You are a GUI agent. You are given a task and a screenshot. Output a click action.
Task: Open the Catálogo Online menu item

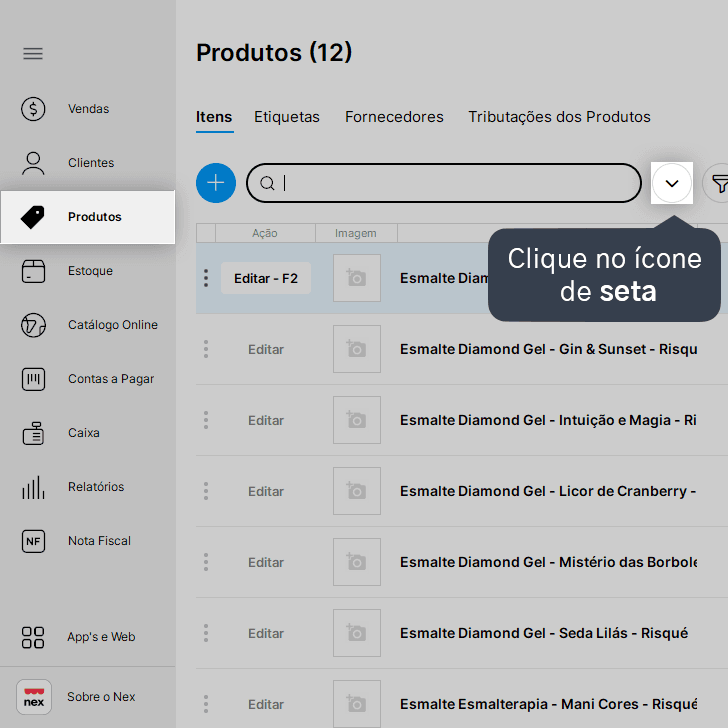tap(88, 325)
